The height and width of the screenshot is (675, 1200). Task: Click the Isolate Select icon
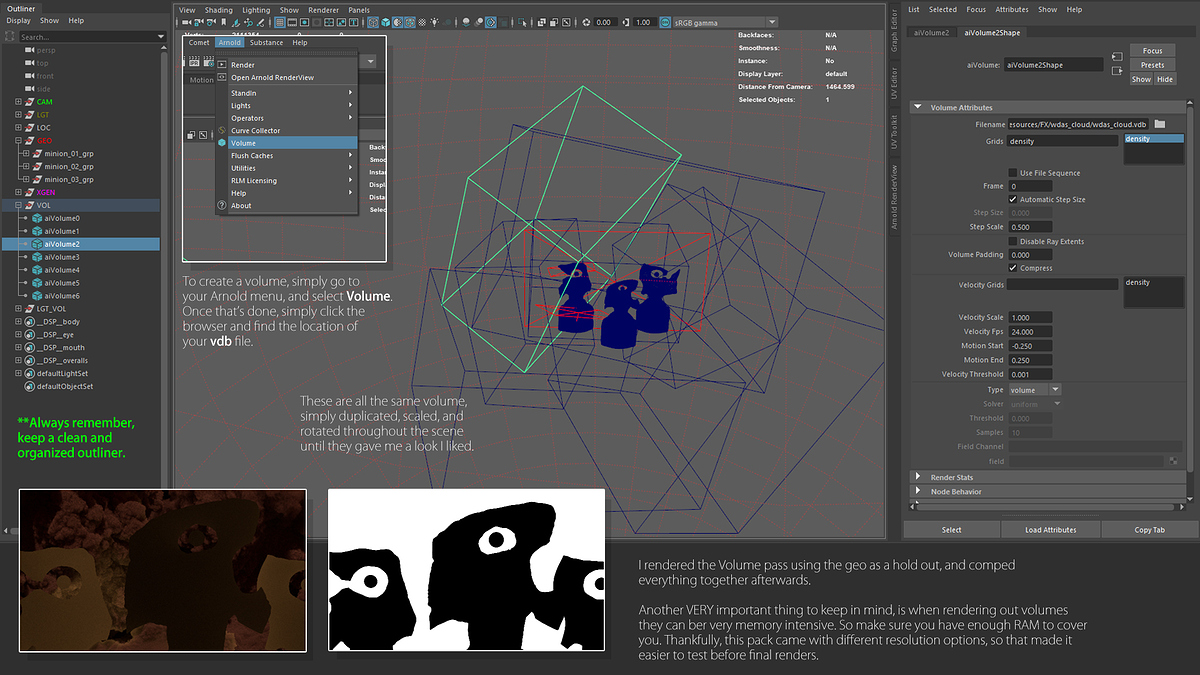tap(522, 22)
